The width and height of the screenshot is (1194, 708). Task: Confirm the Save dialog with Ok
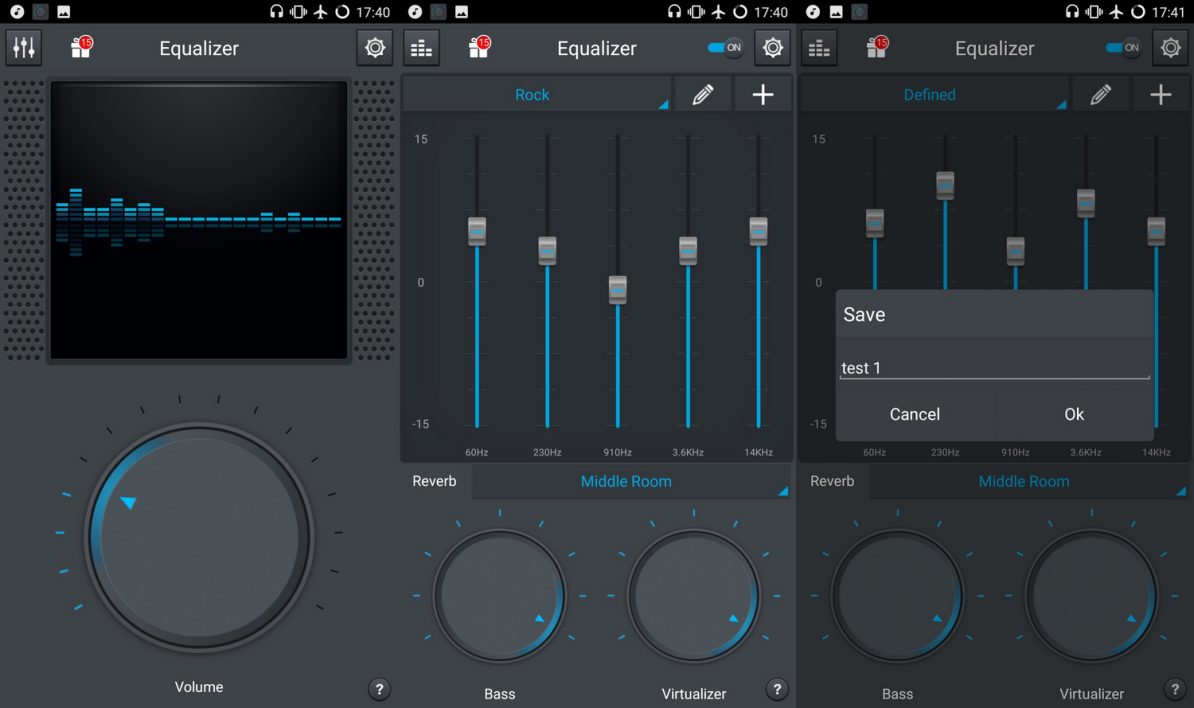click(1074, 414)
